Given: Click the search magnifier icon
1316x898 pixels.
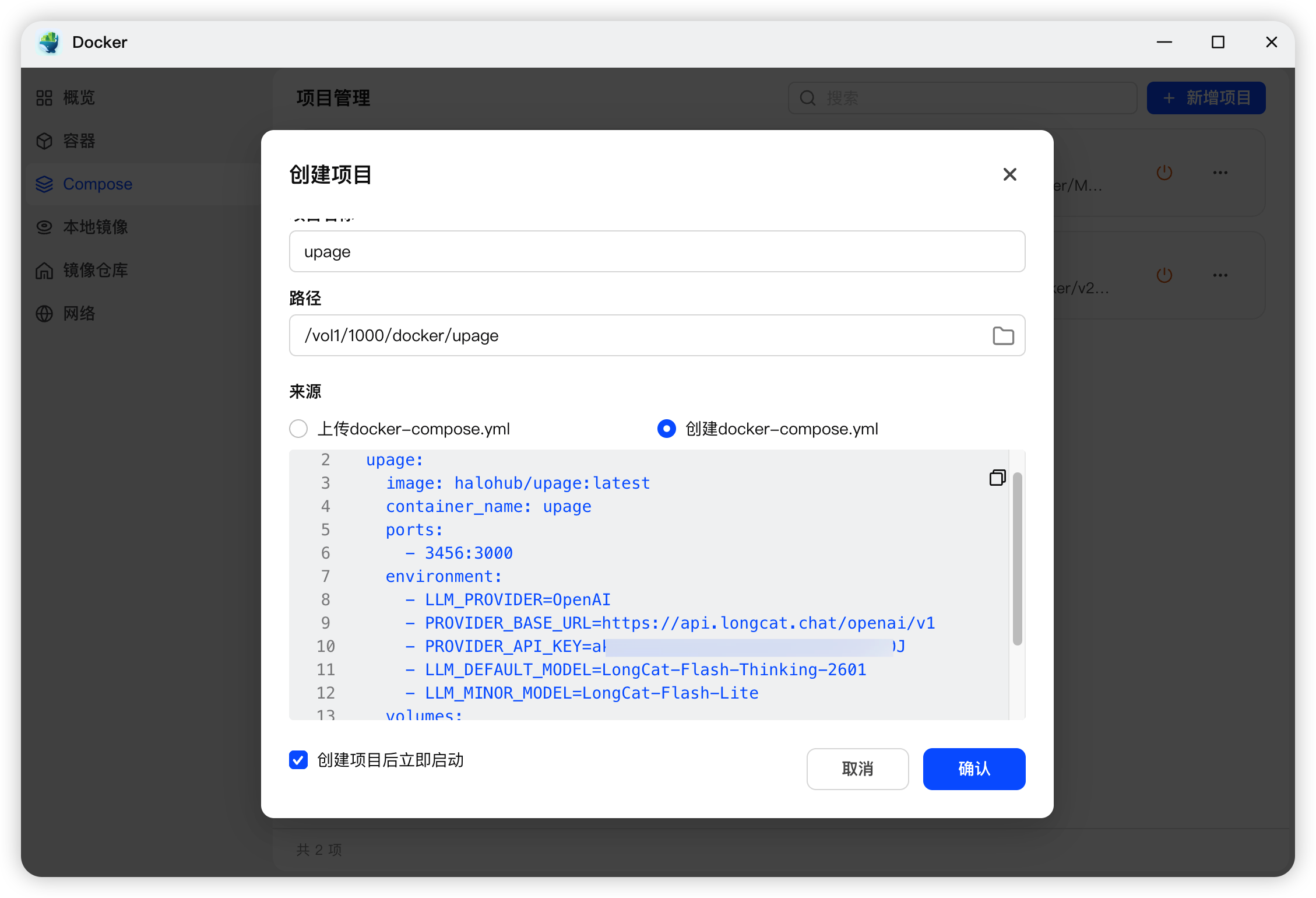Looking at the screenshot, I should [x=807, y=98].
